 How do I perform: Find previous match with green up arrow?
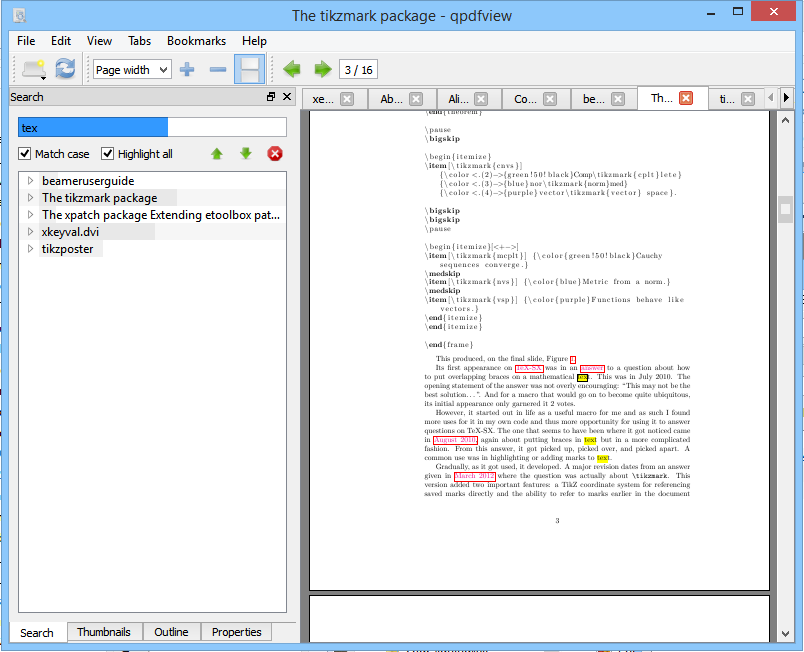(x=216, y=154)
